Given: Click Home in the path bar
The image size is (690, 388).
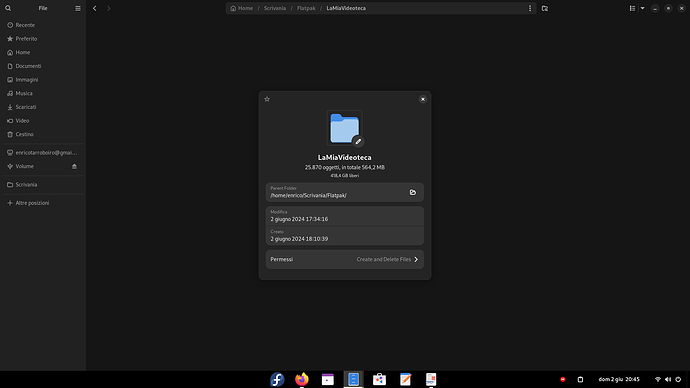Looking at the screenshot, I should [x=242, y=8].
